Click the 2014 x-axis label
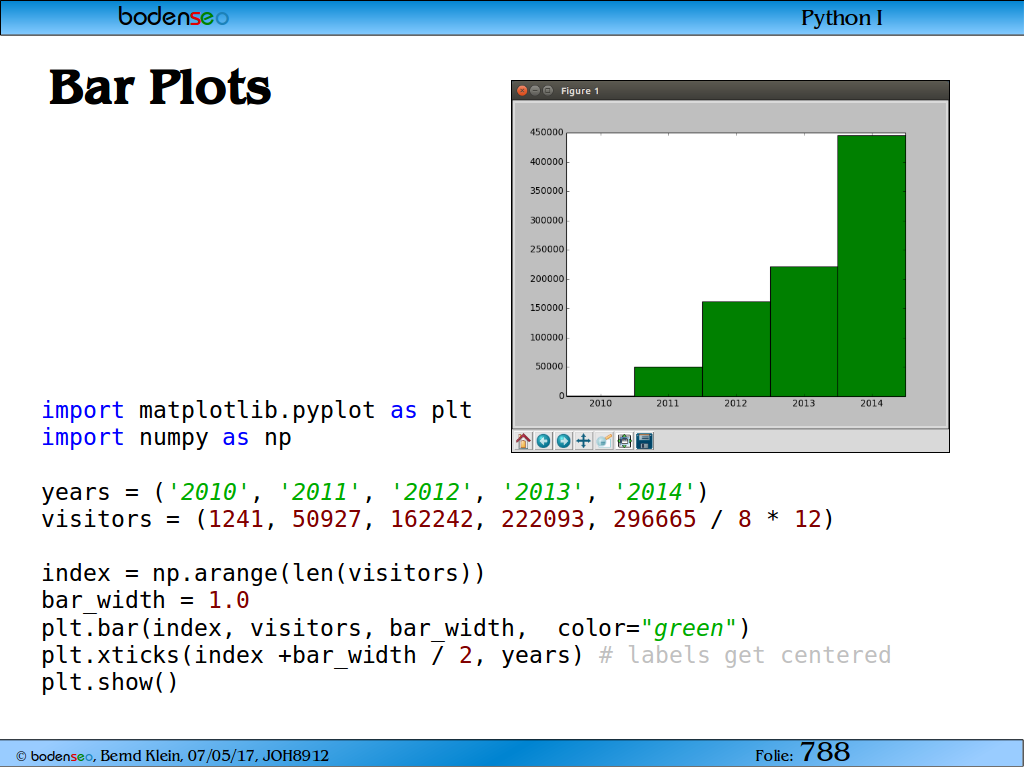 pos(871,404)
